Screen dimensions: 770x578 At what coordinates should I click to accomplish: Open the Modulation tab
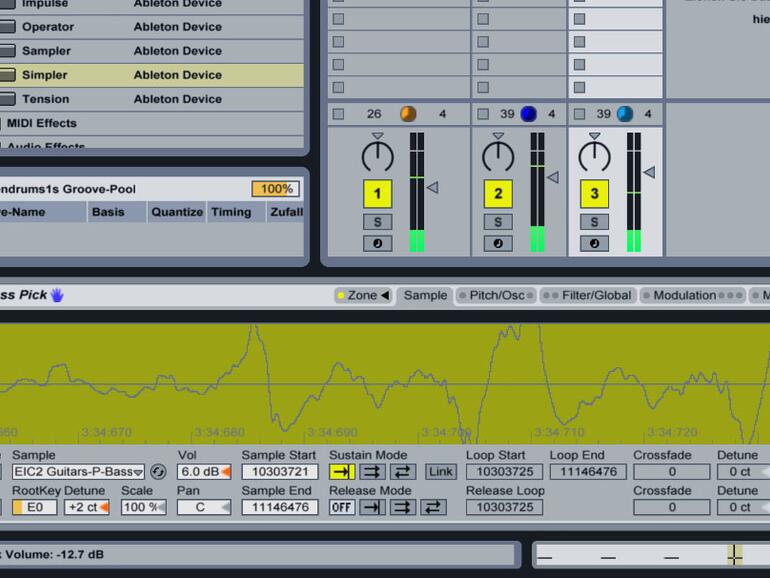point(693,295)
